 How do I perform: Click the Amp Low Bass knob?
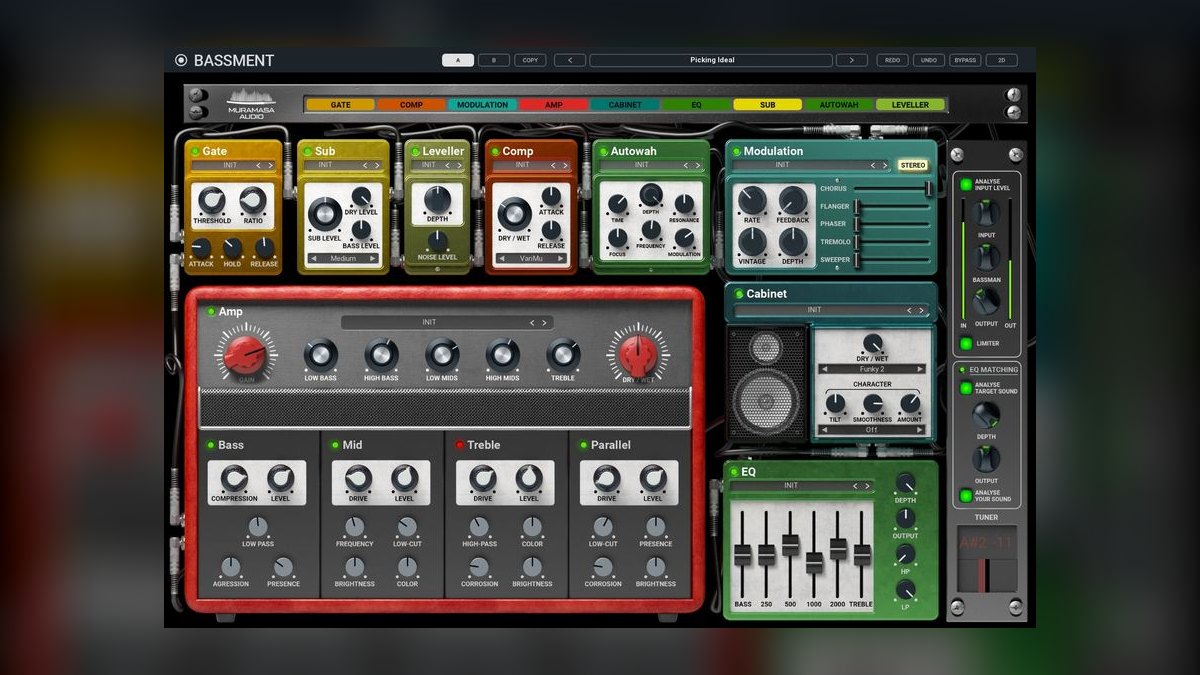321,354
